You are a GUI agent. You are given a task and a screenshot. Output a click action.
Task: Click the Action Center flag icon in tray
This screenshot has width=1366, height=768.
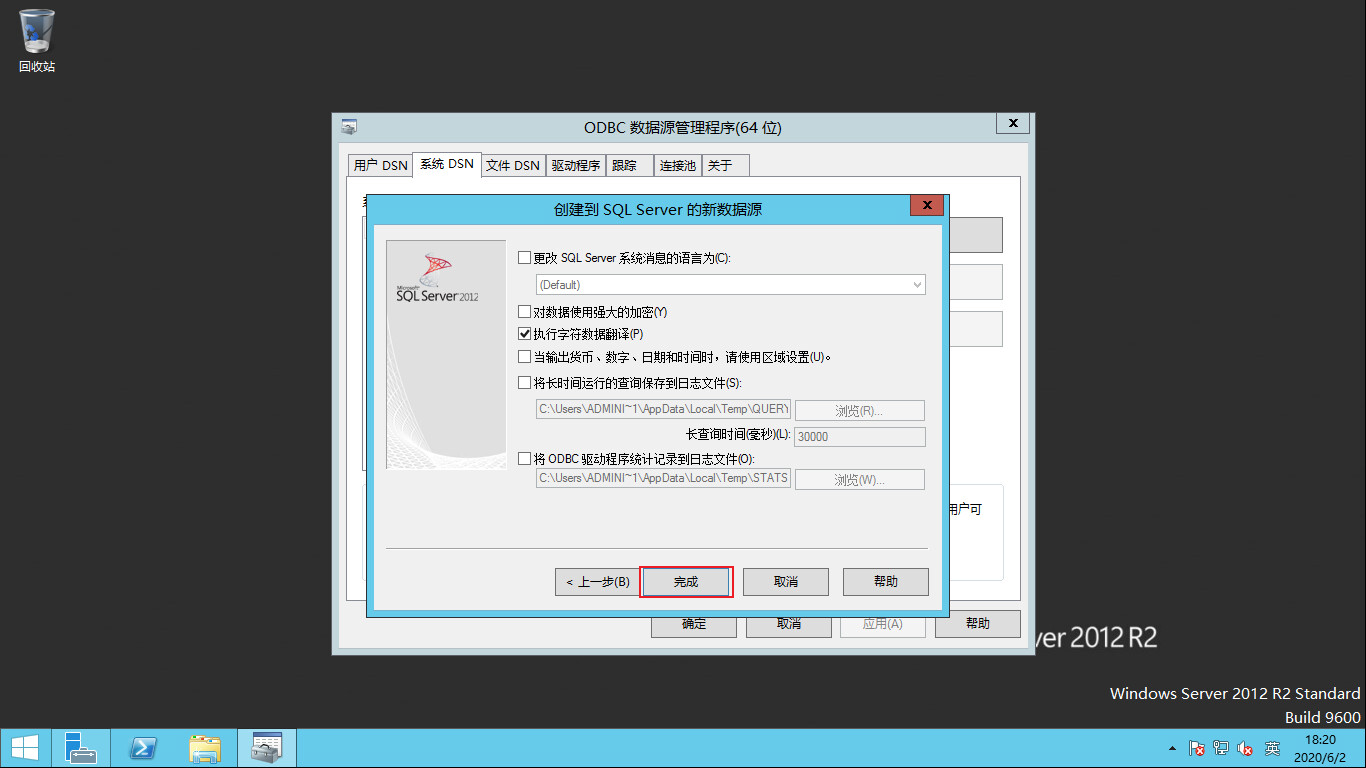[x=1196, y=747]
